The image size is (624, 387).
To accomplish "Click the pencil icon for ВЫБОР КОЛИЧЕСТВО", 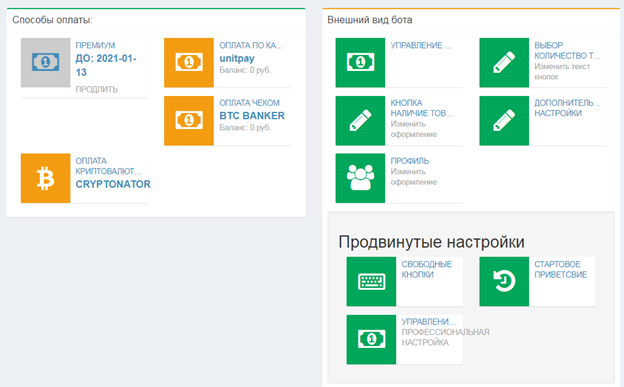I will [504, 63].
